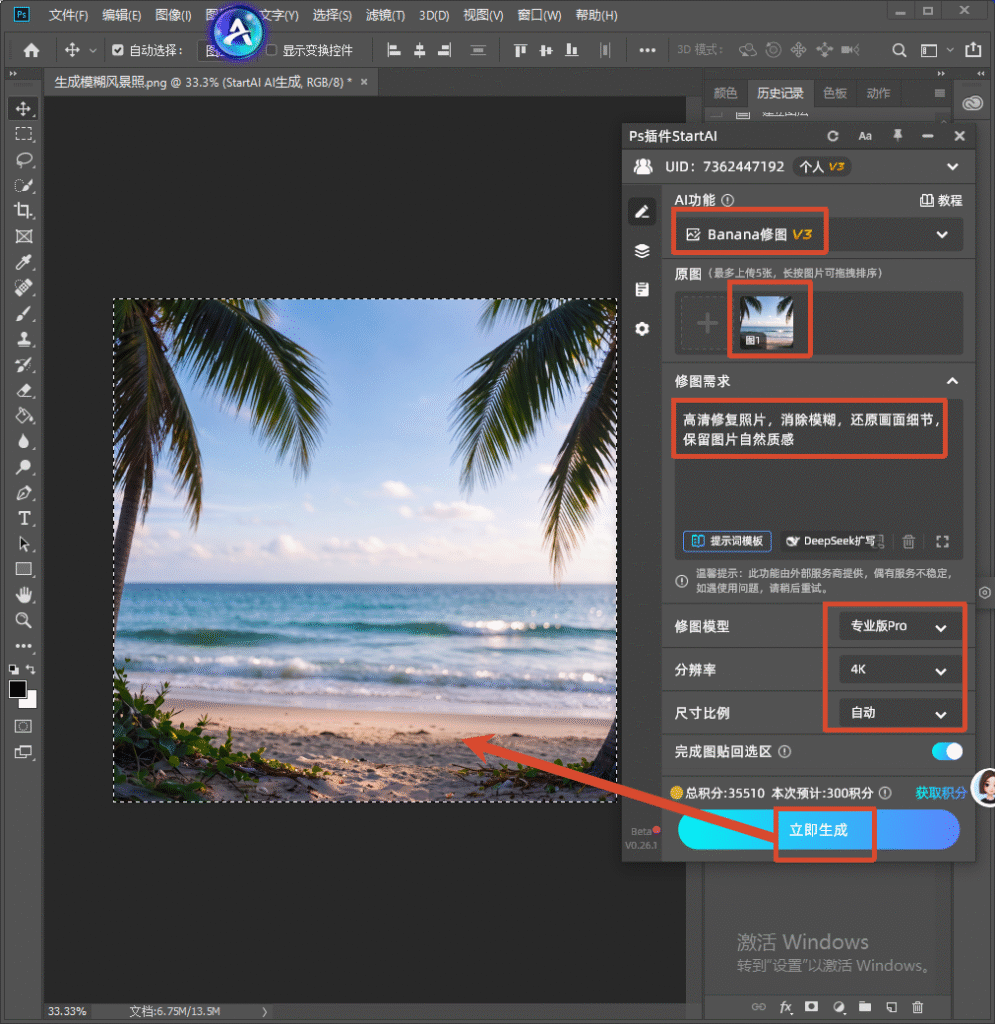Open the StartAI plugin settings gear
Image resolution: width=995 pixels, height=1024 pixels.
642,328
